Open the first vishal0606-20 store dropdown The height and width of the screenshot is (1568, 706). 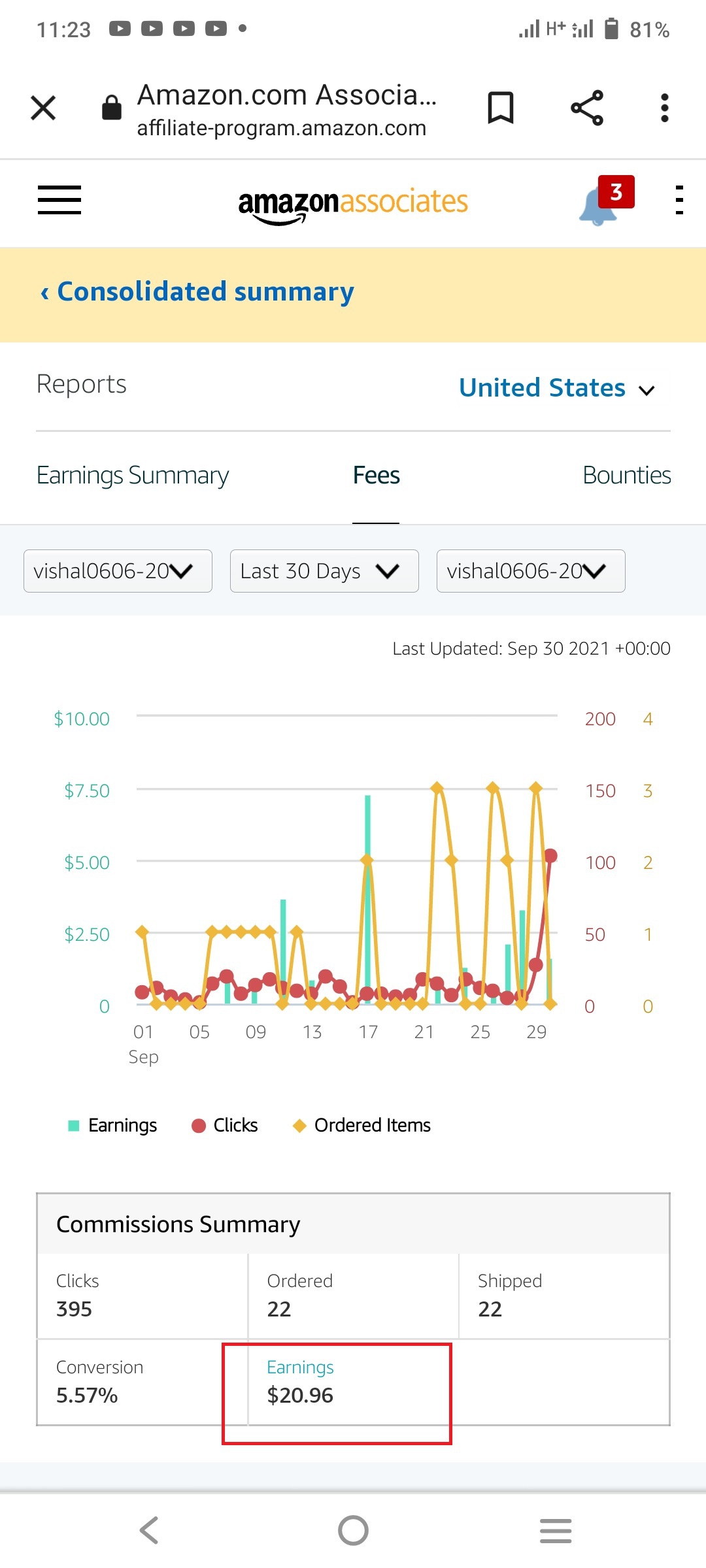[x=118, y=571]
